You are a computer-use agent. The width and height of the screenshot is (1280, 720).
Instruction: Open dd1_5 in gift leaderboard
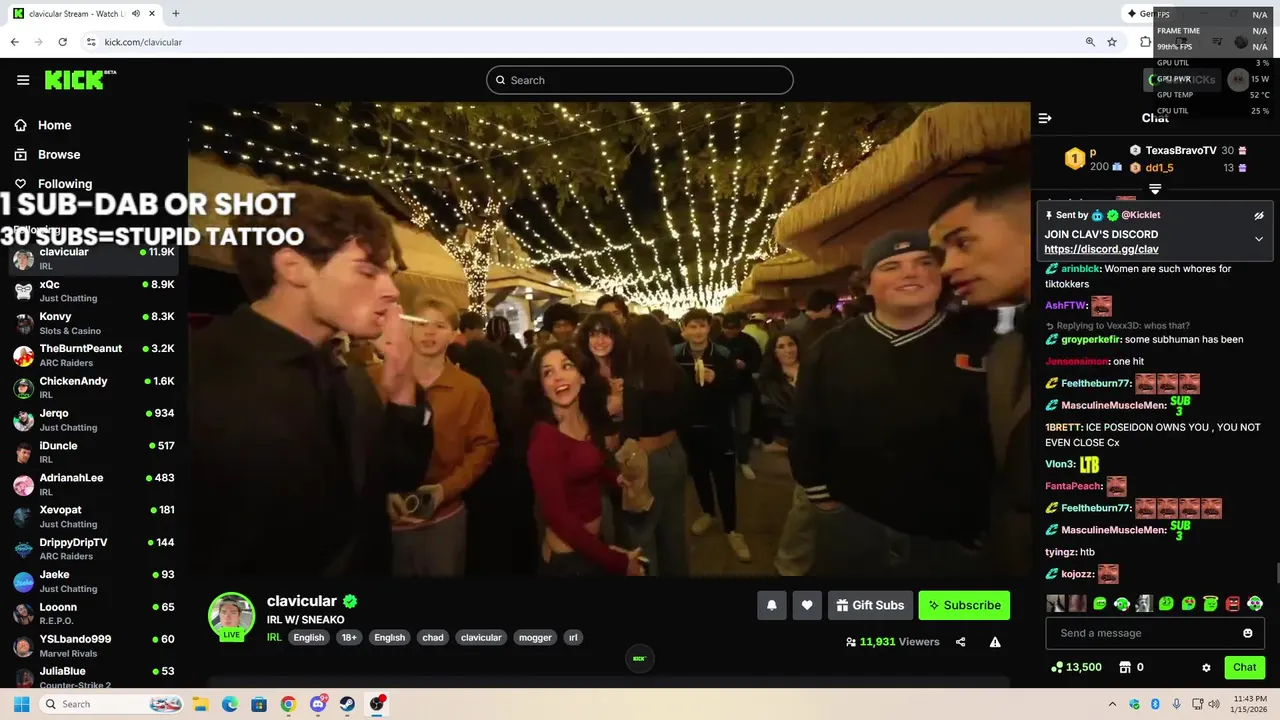(1159, 168)
